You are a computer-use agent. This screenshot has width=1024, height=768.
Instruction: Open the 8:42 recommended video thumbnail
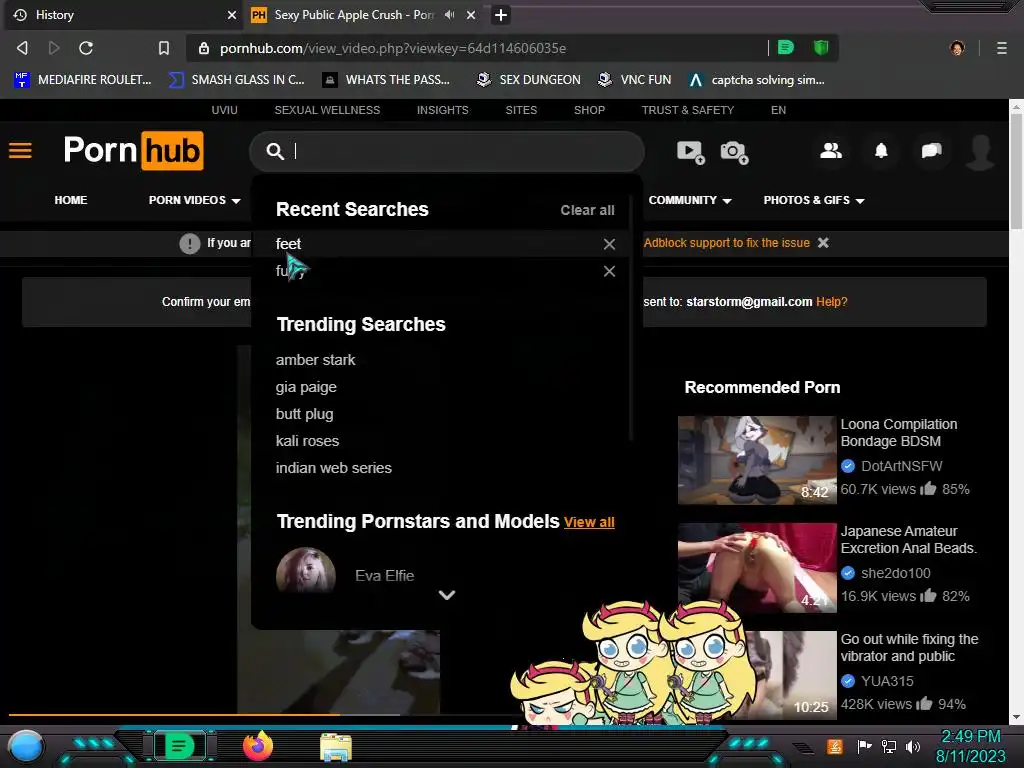coord(757,460)
